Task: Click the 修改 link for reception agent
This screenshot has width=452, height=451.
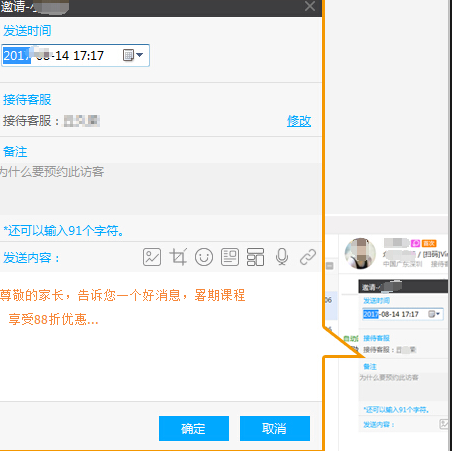Action: [x=299, y=121]
